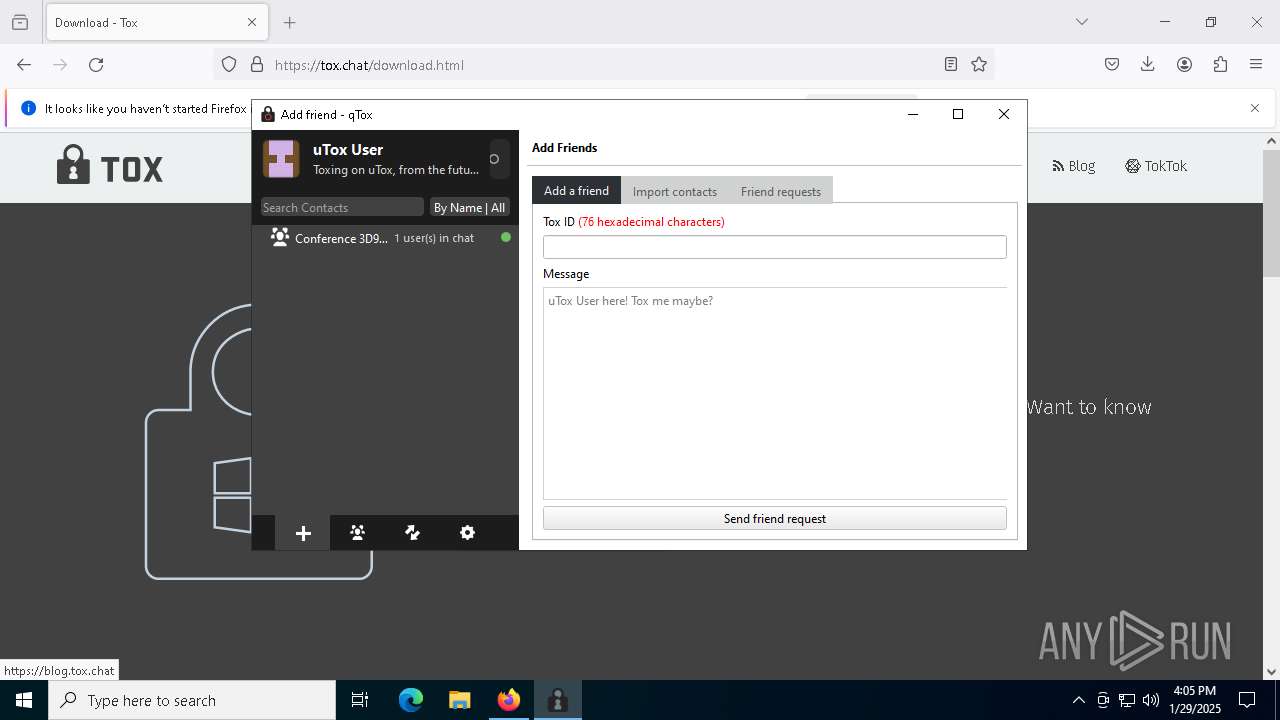Click the Firefox address bar URL

[x=369, y=65]
